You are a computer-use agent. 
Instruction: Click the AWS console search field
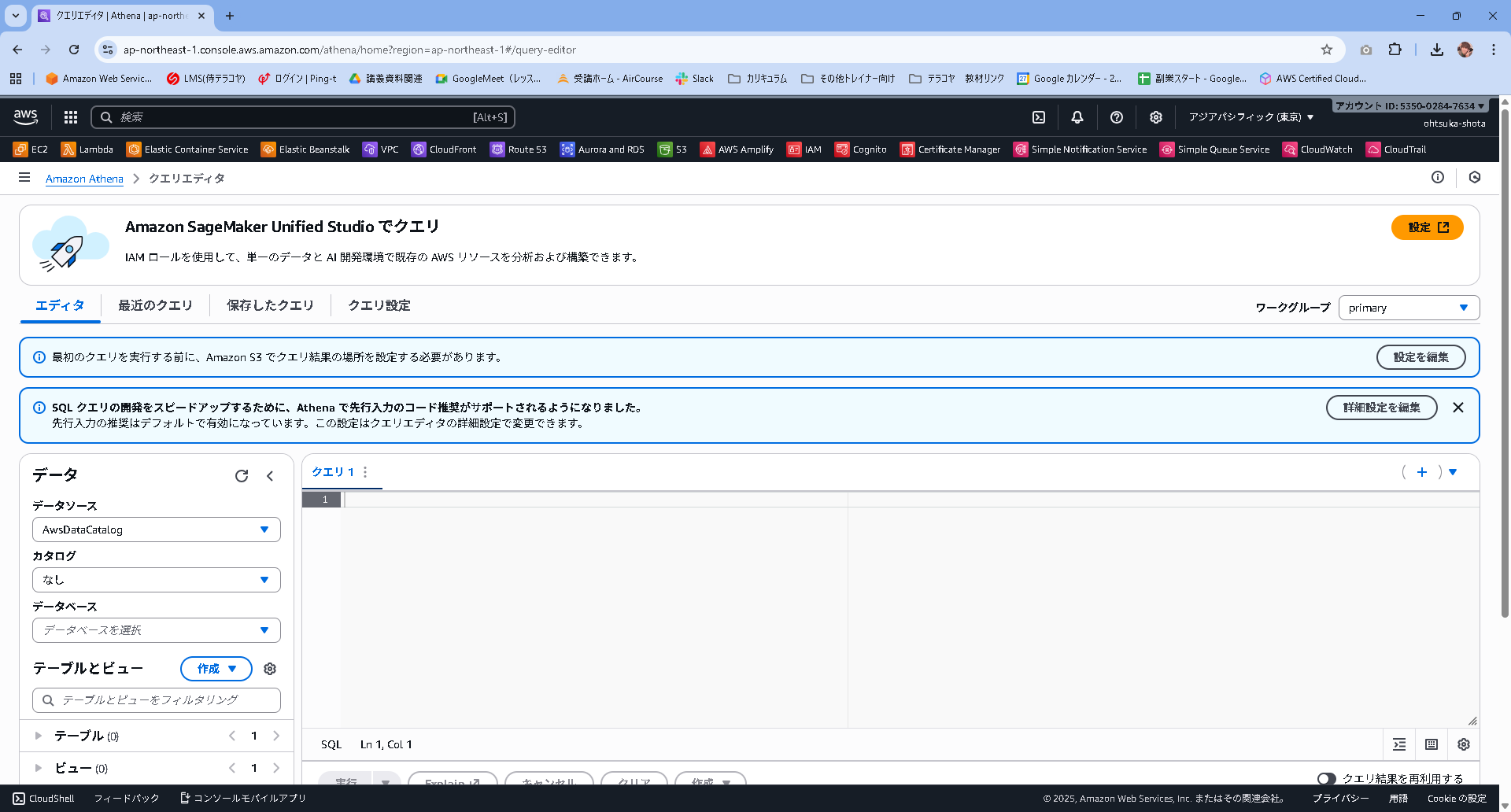click(303, 117)
